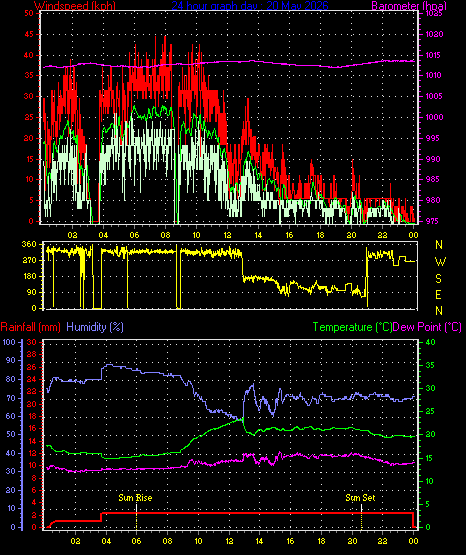Click the 1015 barometer scale value
Image resolution: width=466 pixels, height=555 pixels.
pyautogui.click(x=434, y=55)
